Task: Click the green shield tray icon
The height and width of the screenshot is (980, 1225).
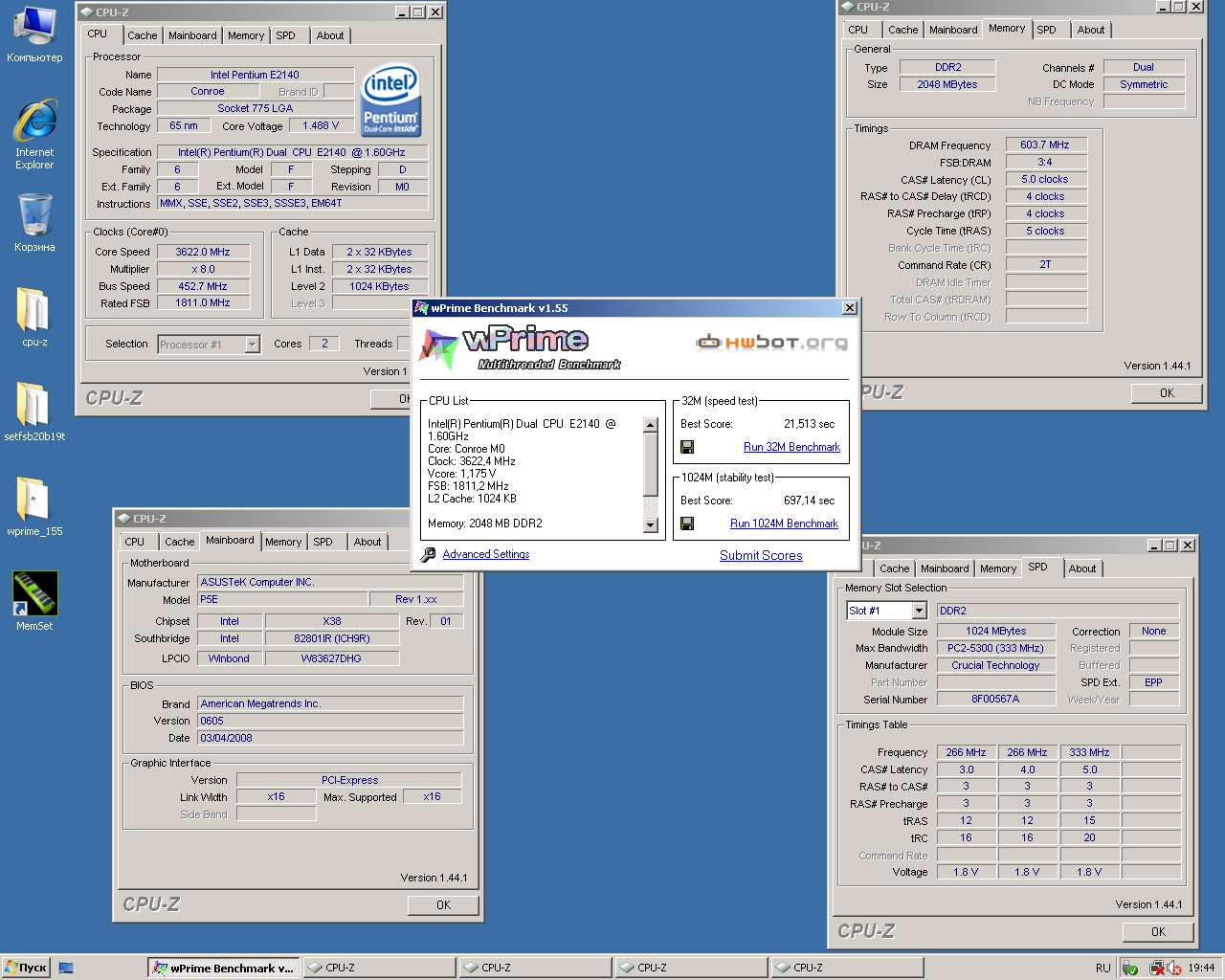Action: point(1129,968)
